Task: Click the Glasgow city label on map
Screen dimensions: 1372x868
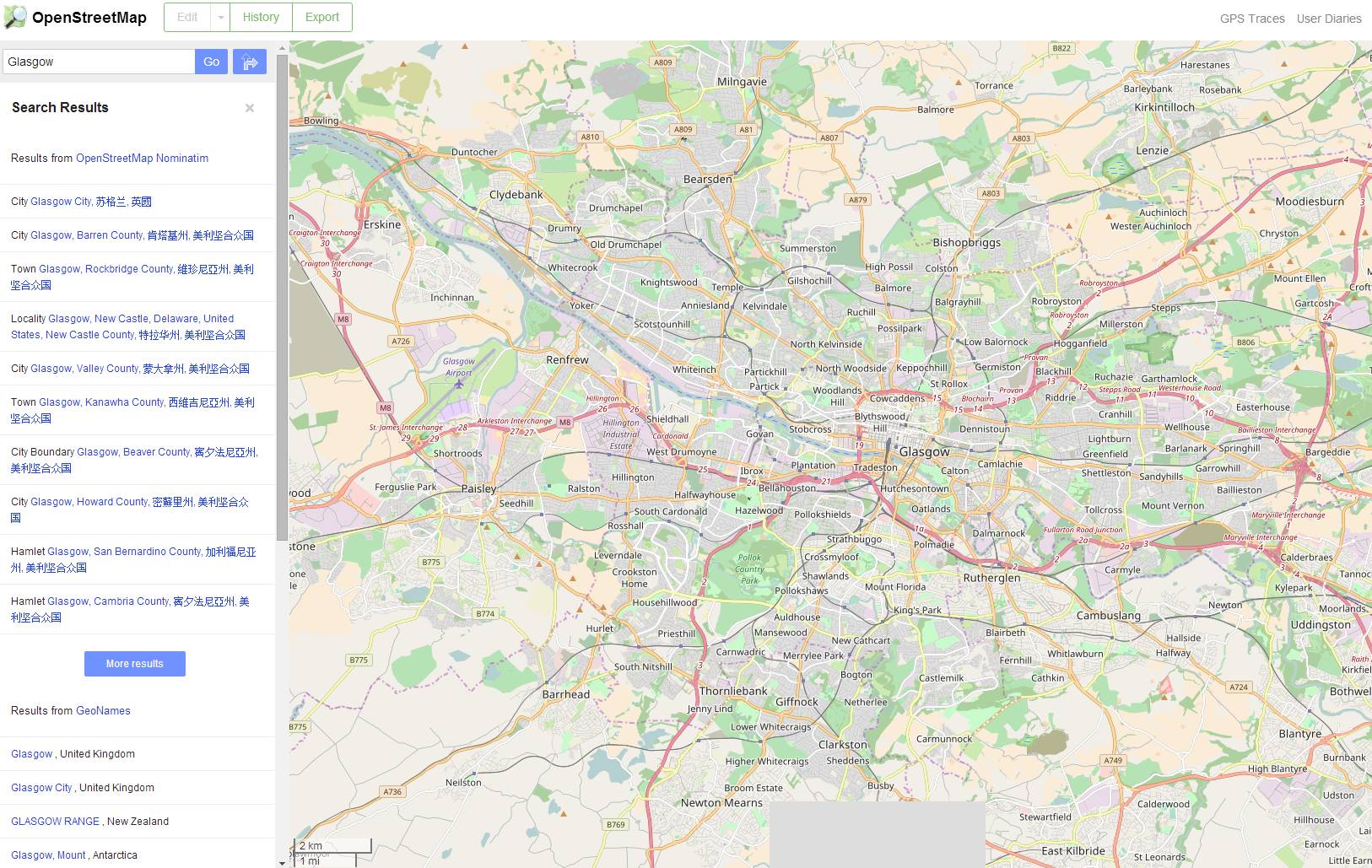Action: [925, 452]
